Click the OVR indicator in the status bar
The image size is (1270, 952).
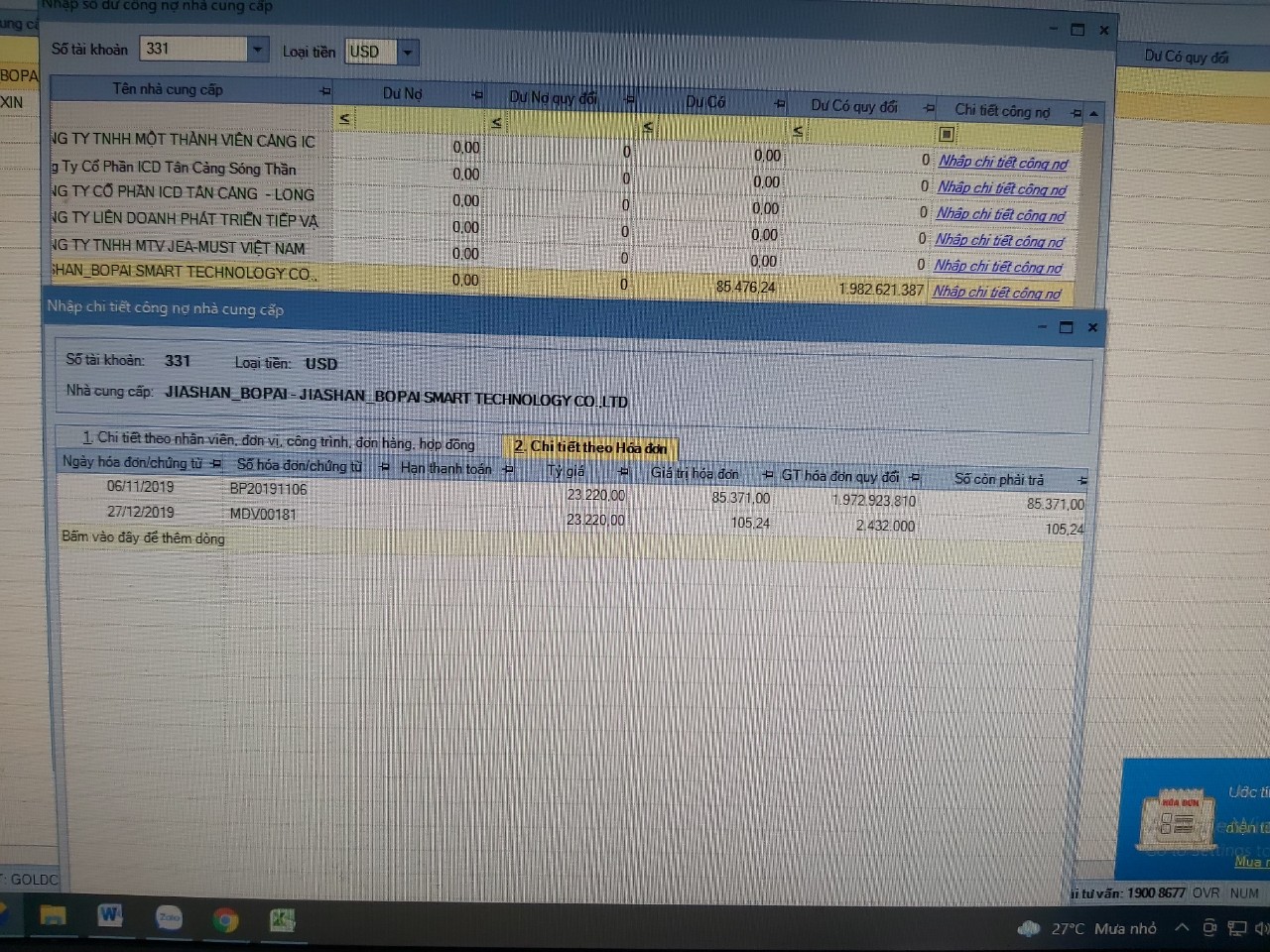click(1206, 892)
